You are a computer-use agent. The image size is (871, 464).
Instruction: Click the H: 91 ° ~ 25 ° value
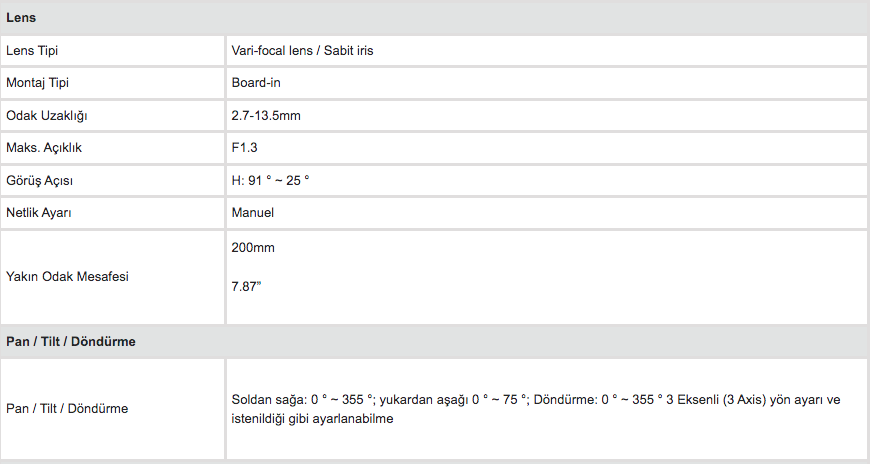pos(270,181)
